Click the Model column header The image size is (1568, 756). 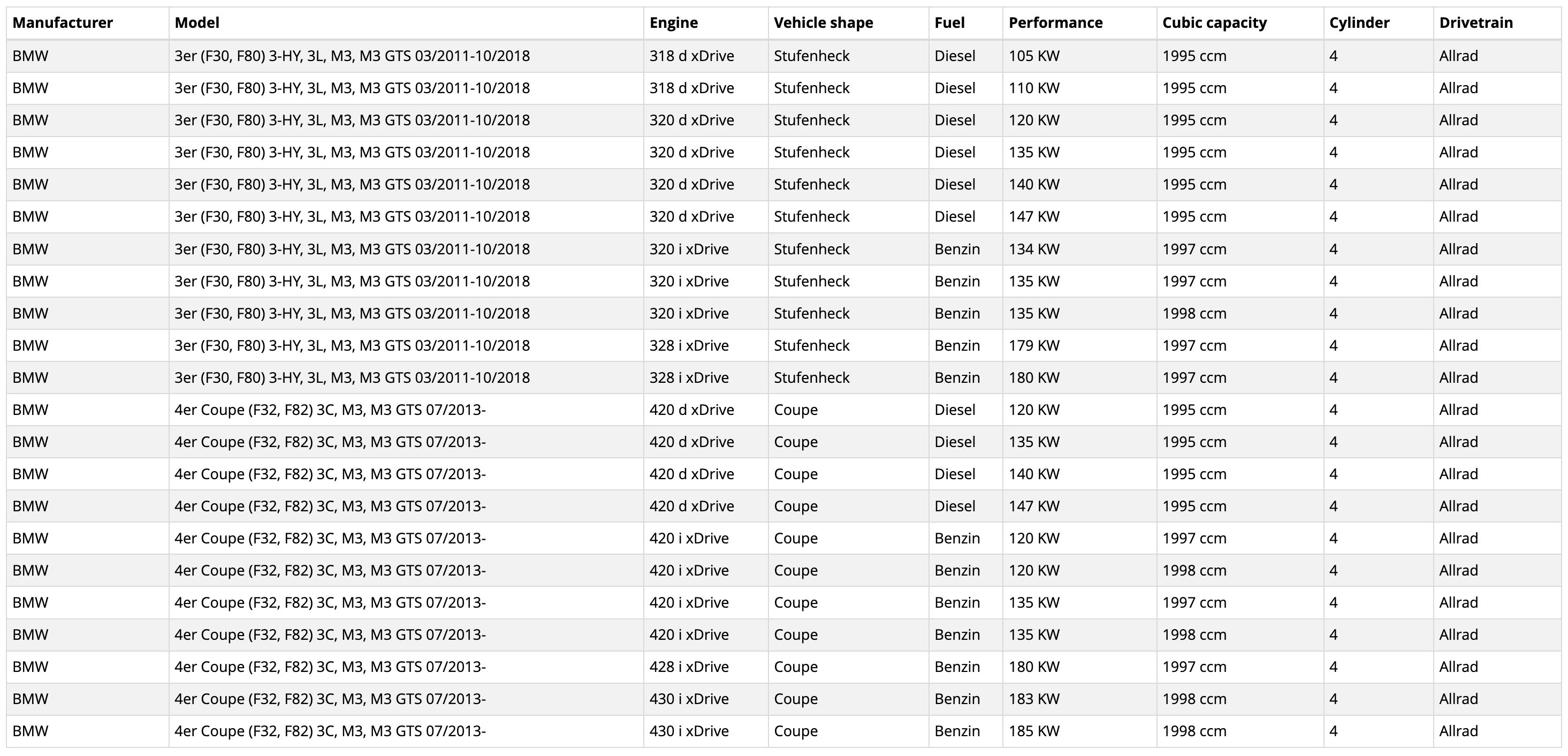pos(196,23)
